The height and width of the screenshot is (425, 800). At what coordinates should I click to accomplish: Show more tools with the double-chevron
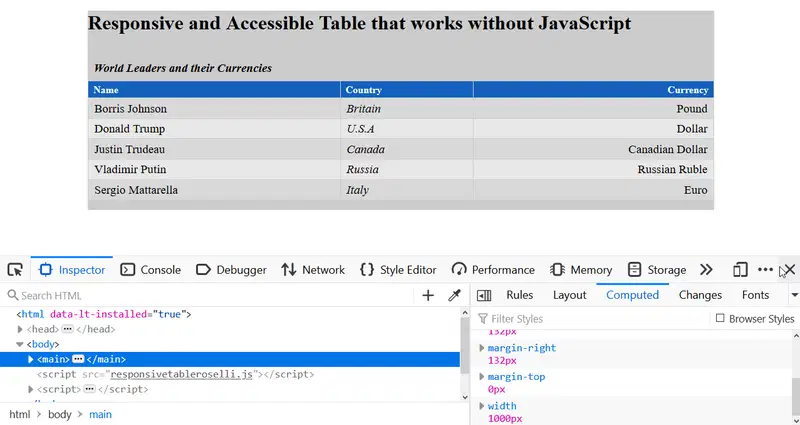[x=706, y=269]
